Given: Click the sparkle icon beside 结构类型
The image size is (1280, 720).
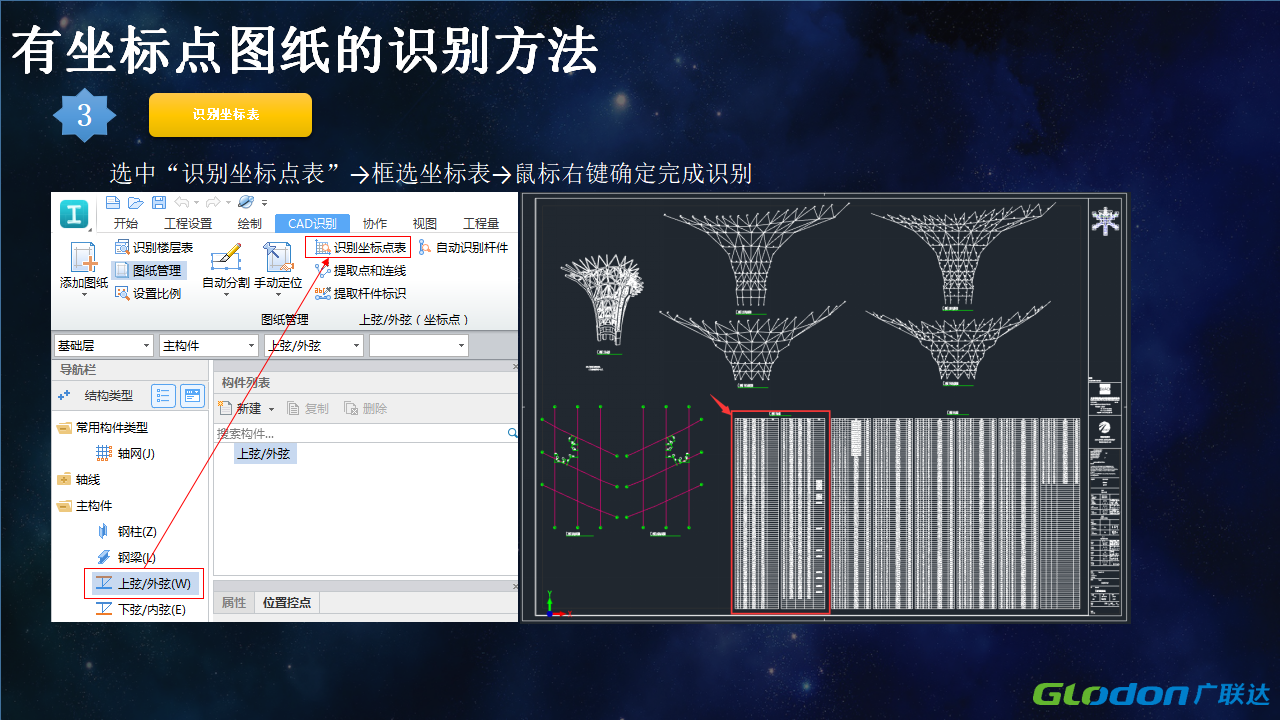Looking at the screenshot, I should (x=64, y=396).
